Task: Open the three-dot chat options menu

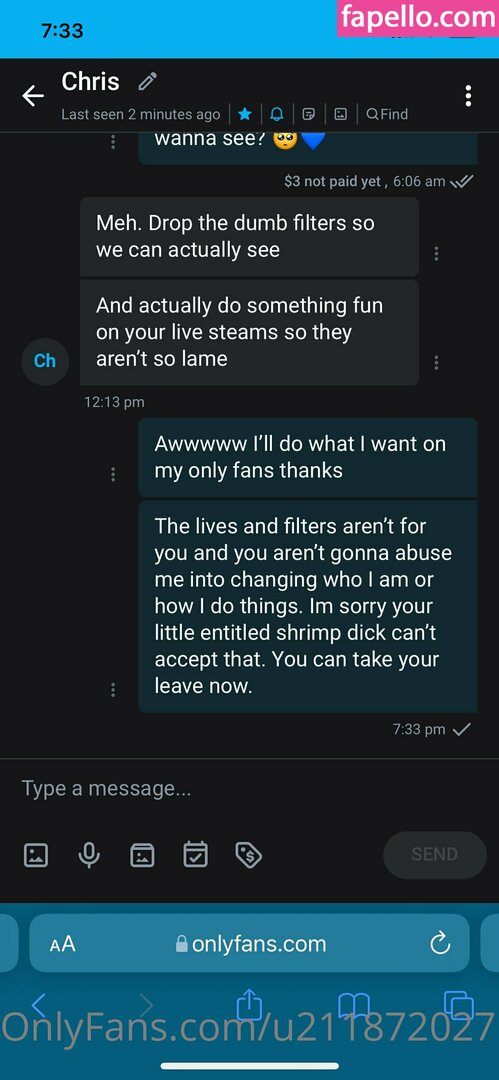Action: point(468,96)
